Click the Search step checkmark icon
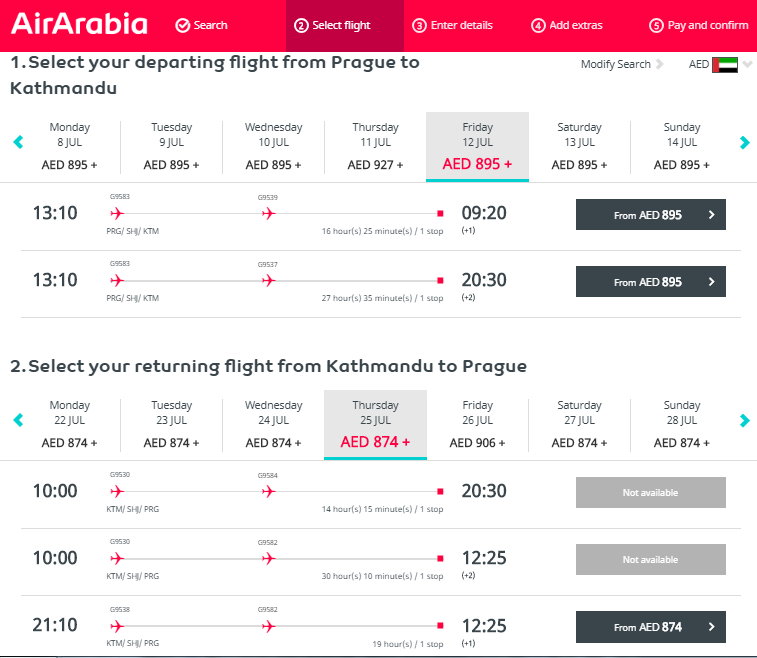This screenshot has height=658, width=757. pos(182,25)
